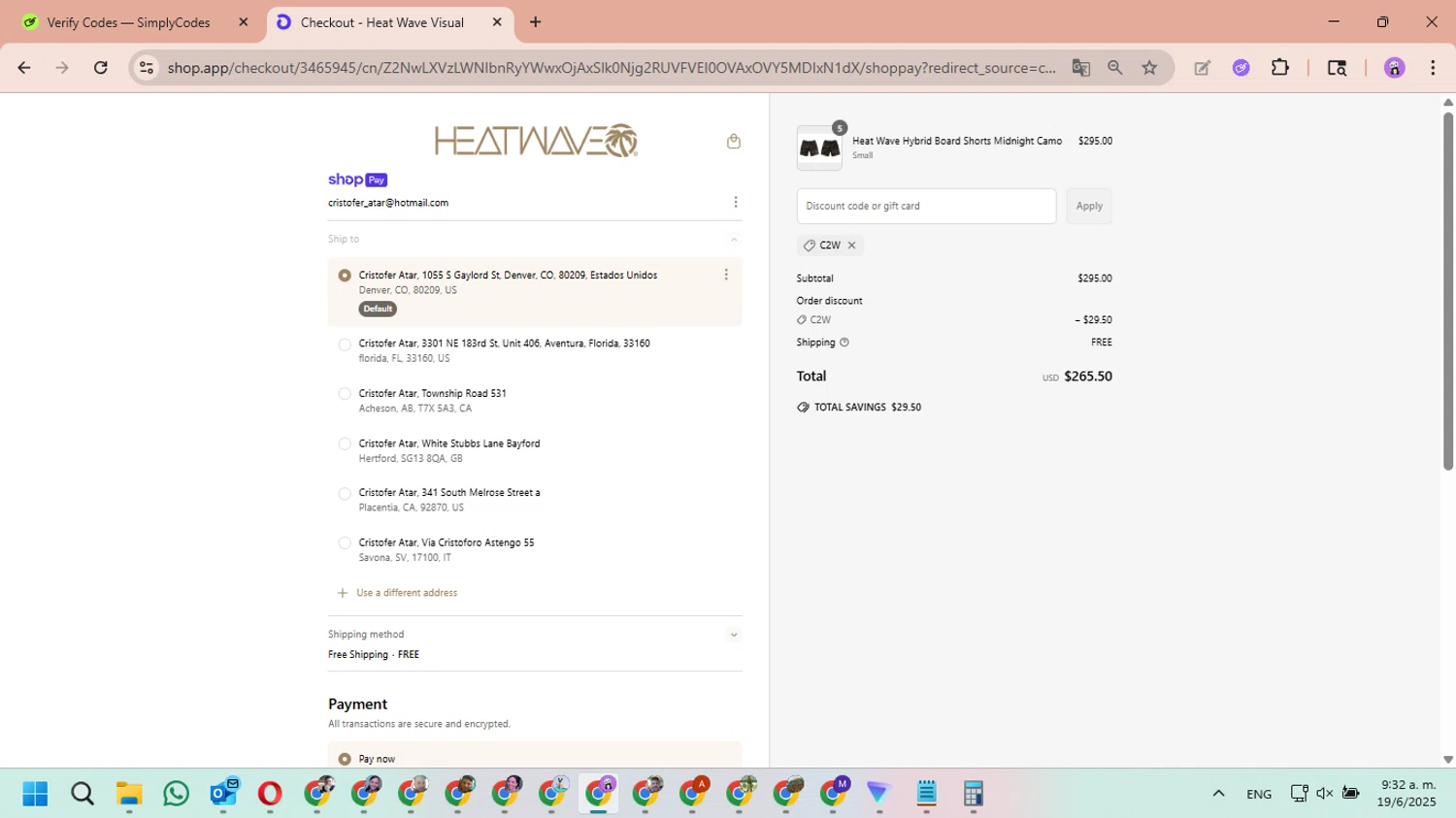This screenshot has height=818, width=1456.
Task: Show hidden system tray icons
Action: tap(1218, 794)
